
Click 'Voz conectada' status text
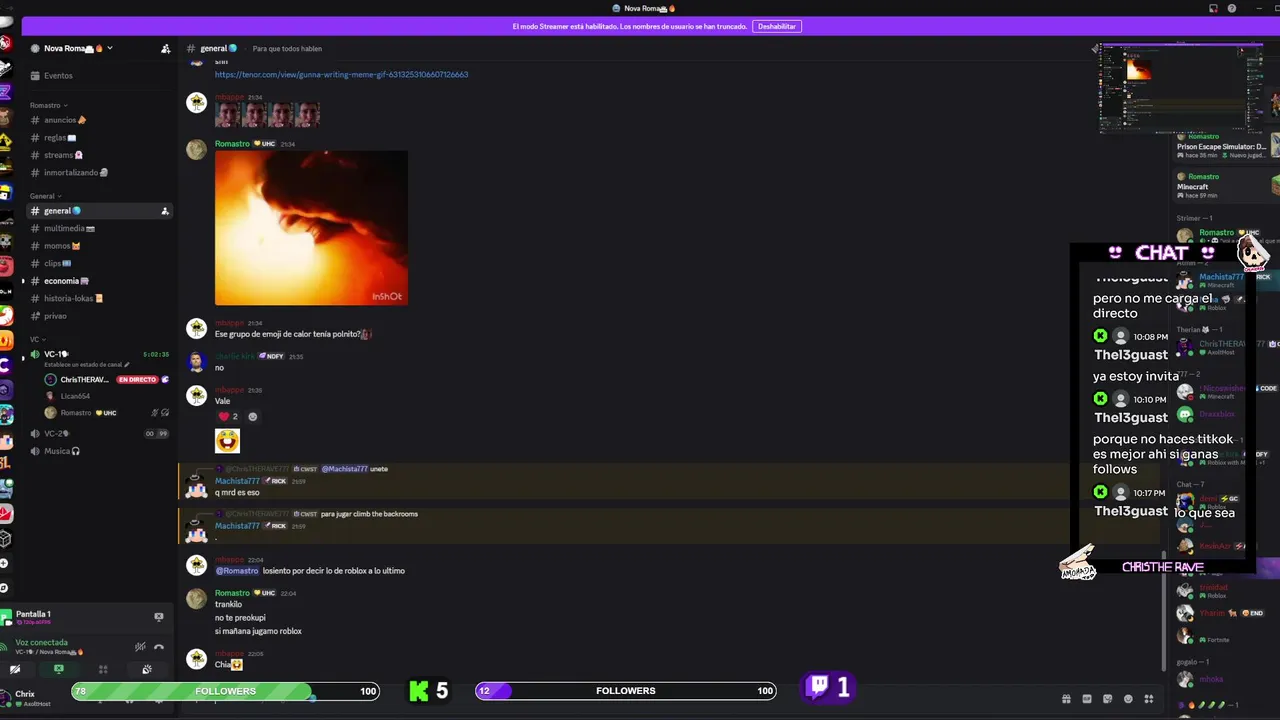click(x=42, y=643)
